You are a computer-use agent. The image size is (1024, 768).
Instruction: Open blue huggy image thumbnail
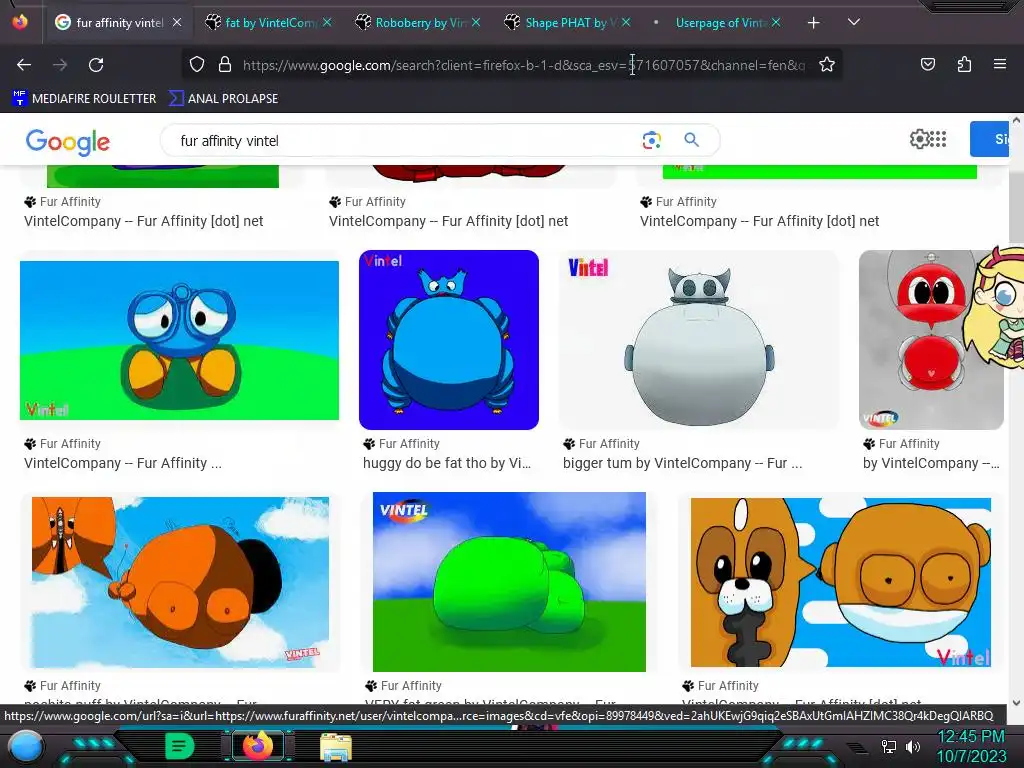(x=449, y=340)
